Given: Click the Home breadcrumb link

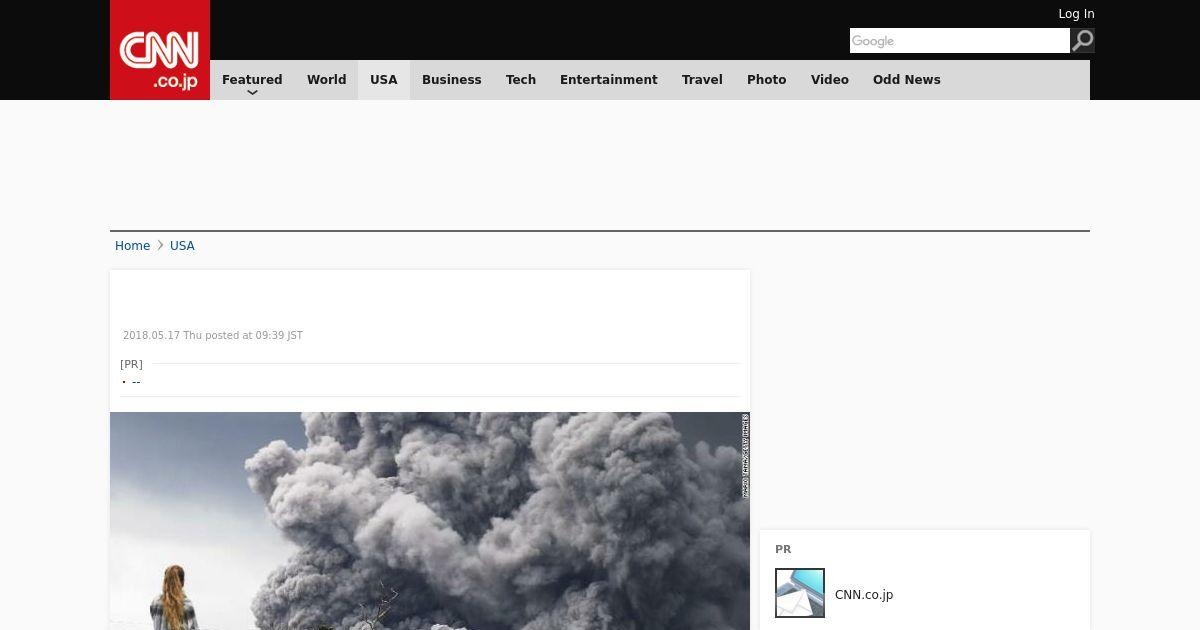Looking at the screenshot, I should [132, 246].
